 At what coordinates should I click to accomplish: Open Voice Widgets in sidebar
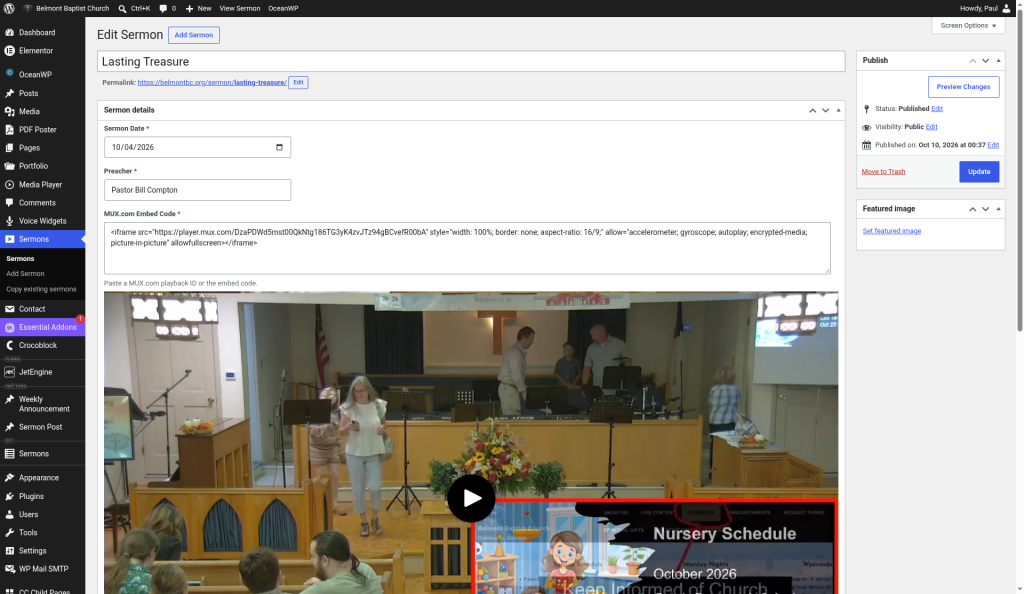click(42, 221)
